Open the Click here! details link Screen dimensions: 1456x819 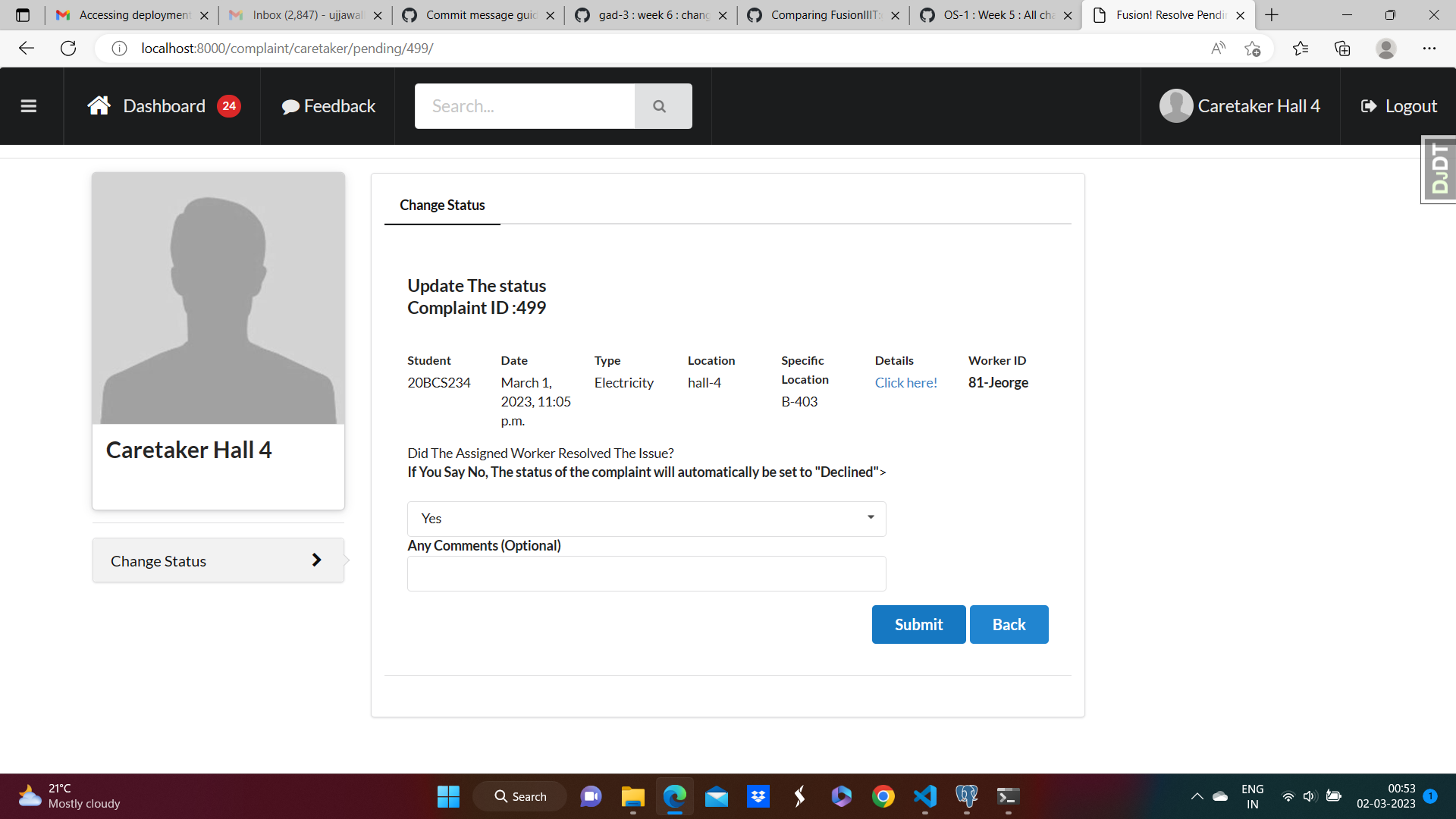pyautogui.click(x=905, y=383)
